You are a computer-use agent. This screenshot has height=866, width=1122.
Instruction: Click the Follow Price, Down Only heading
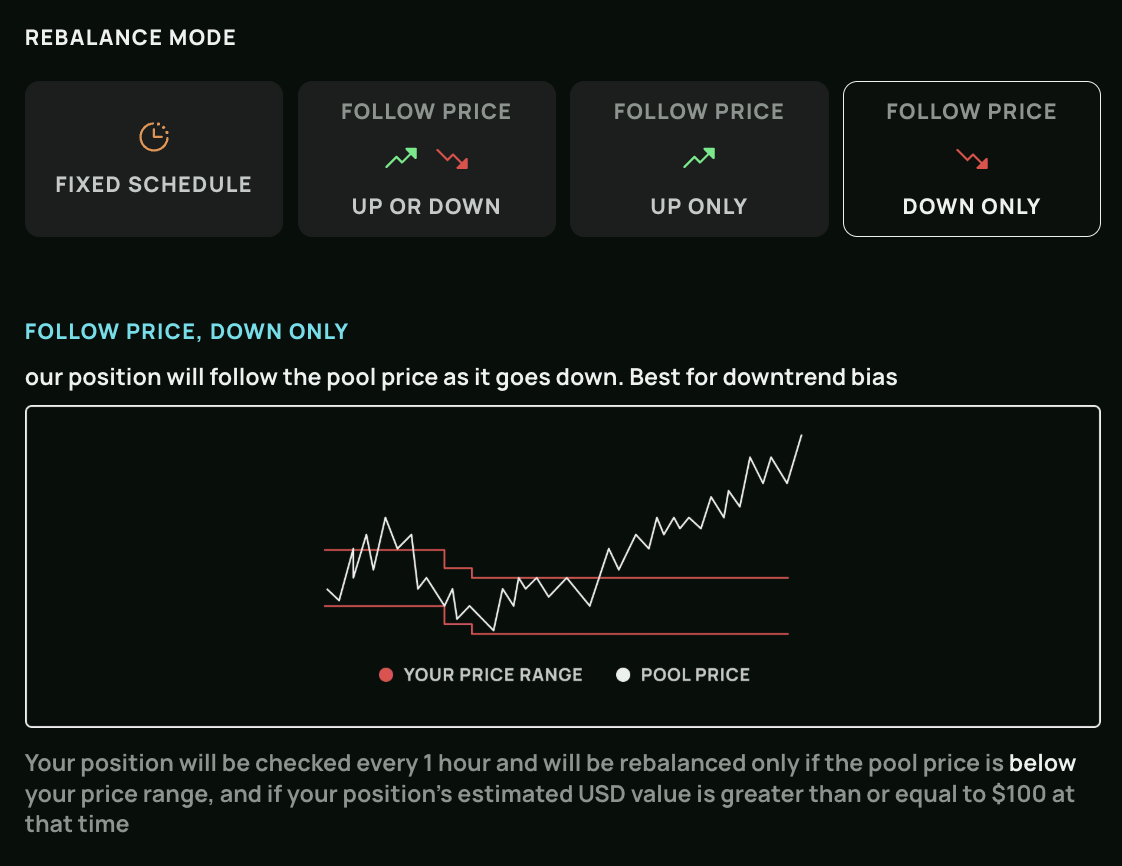[187, 331]
